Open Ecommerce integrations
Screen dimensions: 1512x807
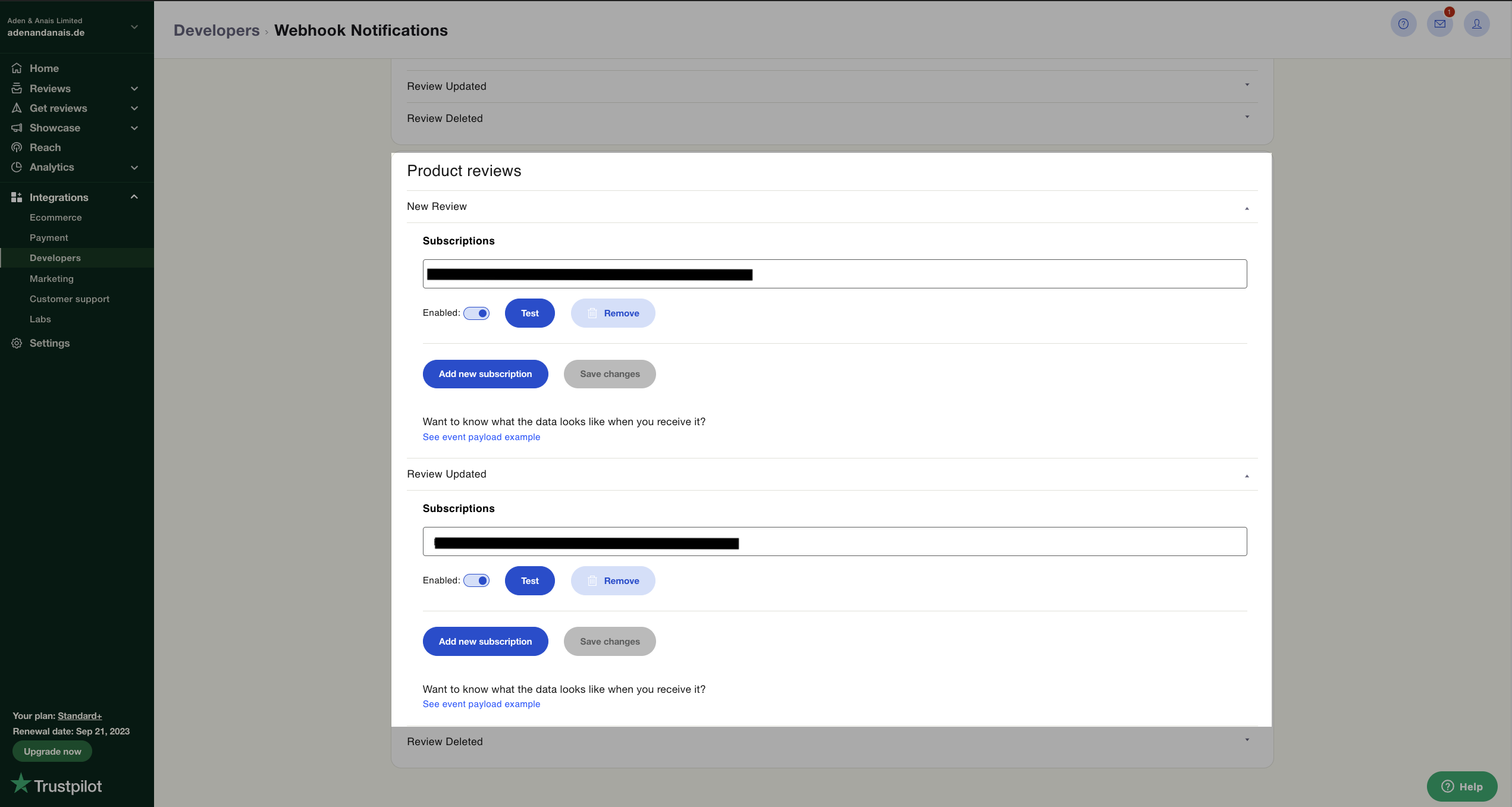pos(56,218)
